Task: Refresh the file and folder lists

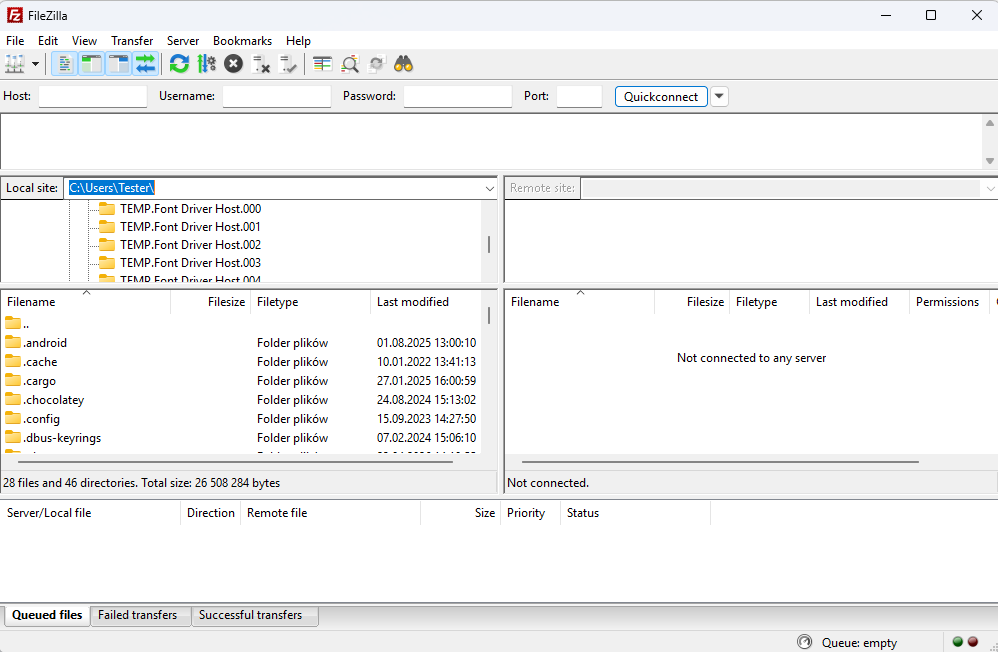Action: [x=179, y=64]
